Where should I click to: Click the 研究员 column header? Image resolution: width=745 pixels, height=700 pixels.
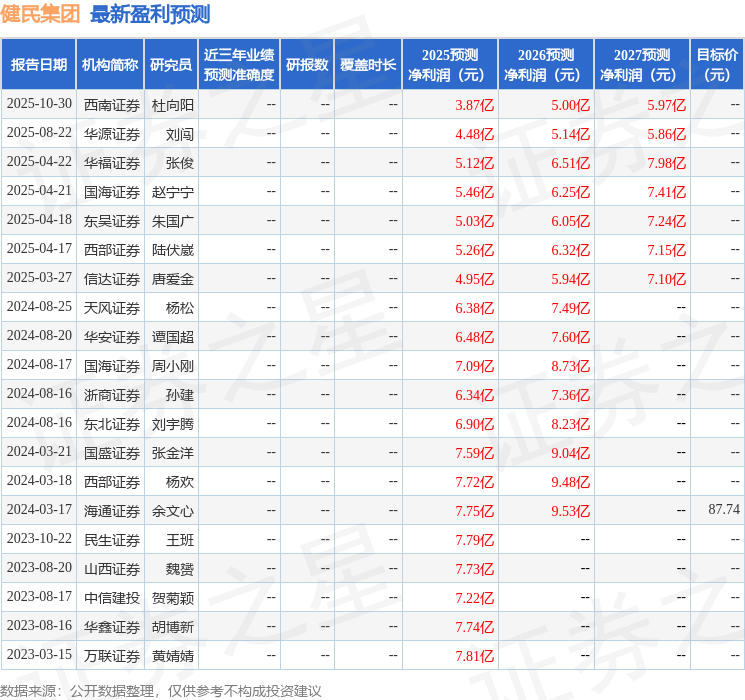[x=170, y=65]
